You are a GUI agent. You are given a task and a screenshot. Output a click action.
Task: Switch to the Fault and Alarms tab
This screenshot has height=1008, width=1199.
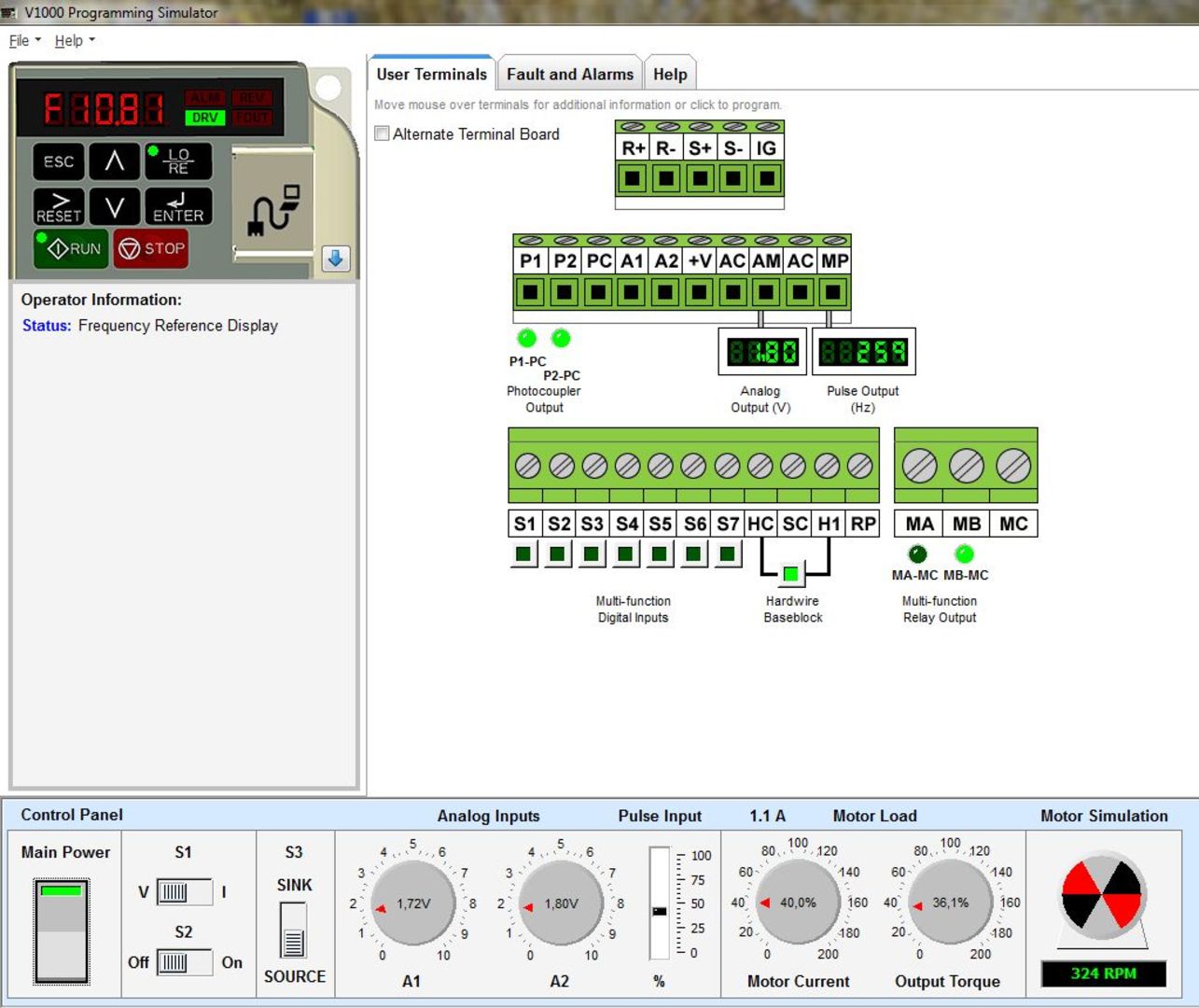[x=569, y=75]
